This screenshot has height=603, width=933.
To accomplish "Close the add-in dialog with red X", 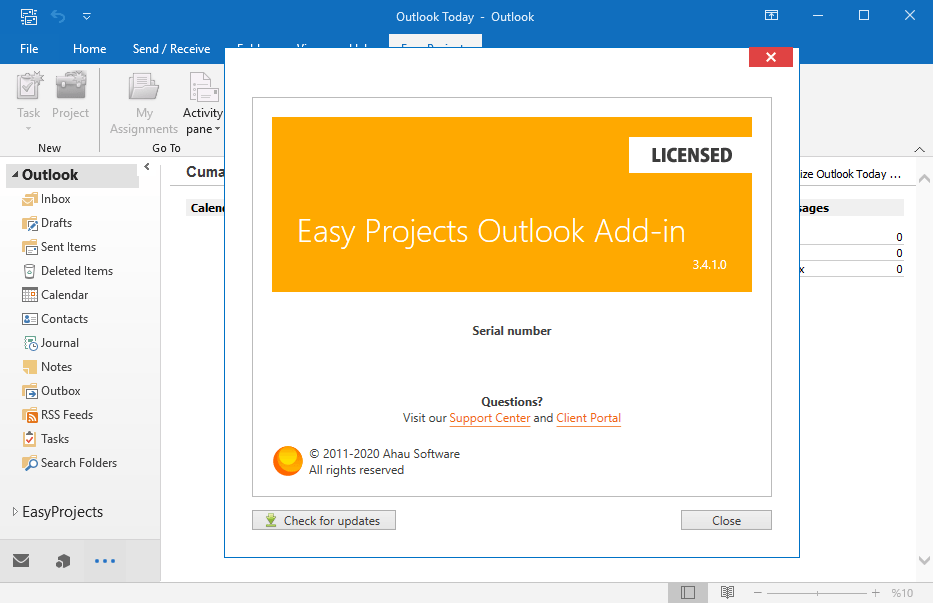I will coord(771,57).
